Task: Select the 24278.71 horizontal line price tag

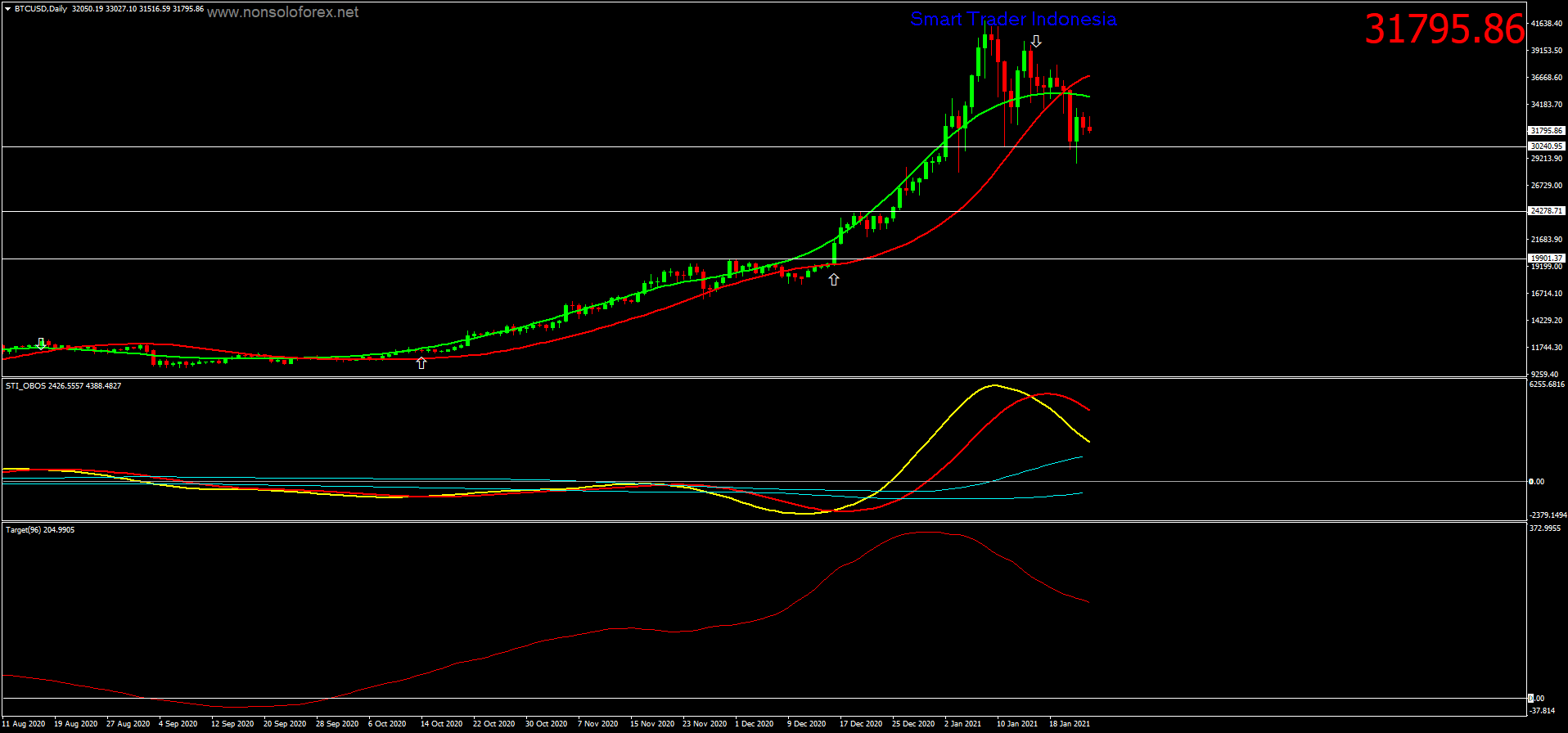Action: [x=1546, y=211]
